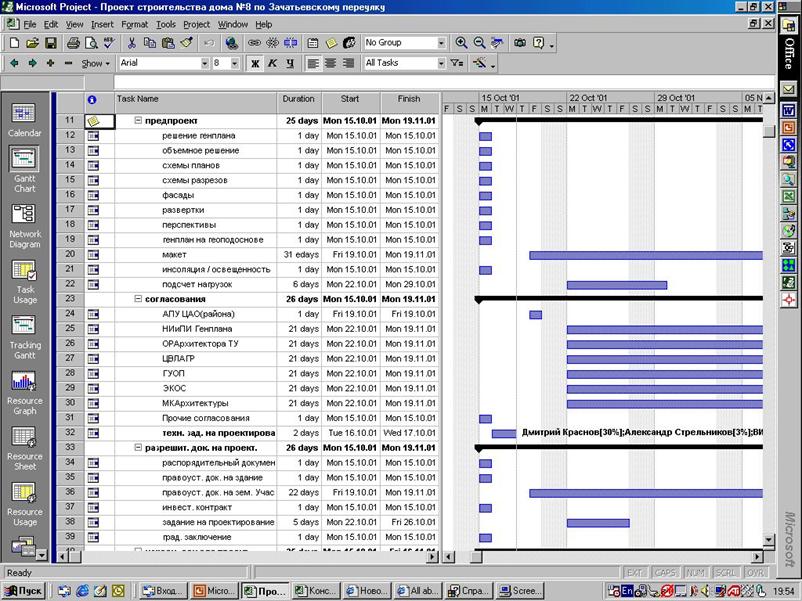
Task: Click the Gantt chart vertical scrollbar thumb
Action: [x=768, y=131]
